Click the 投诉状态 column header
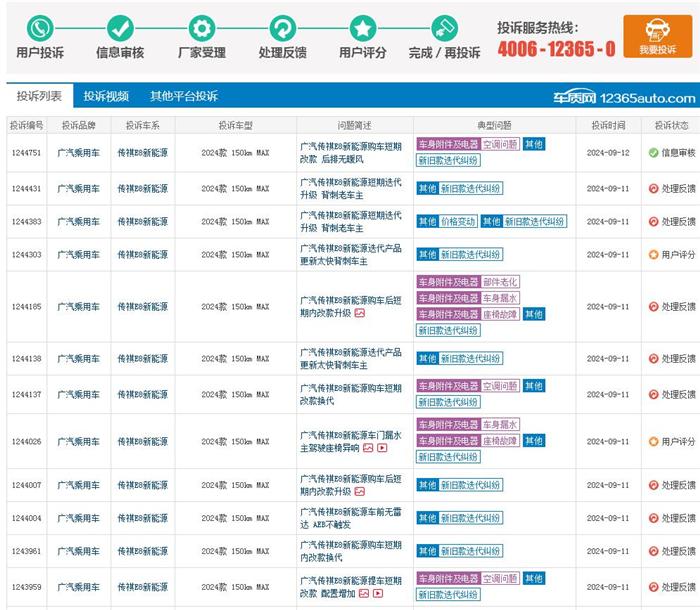700x610 pixels. tap(671, 125)
